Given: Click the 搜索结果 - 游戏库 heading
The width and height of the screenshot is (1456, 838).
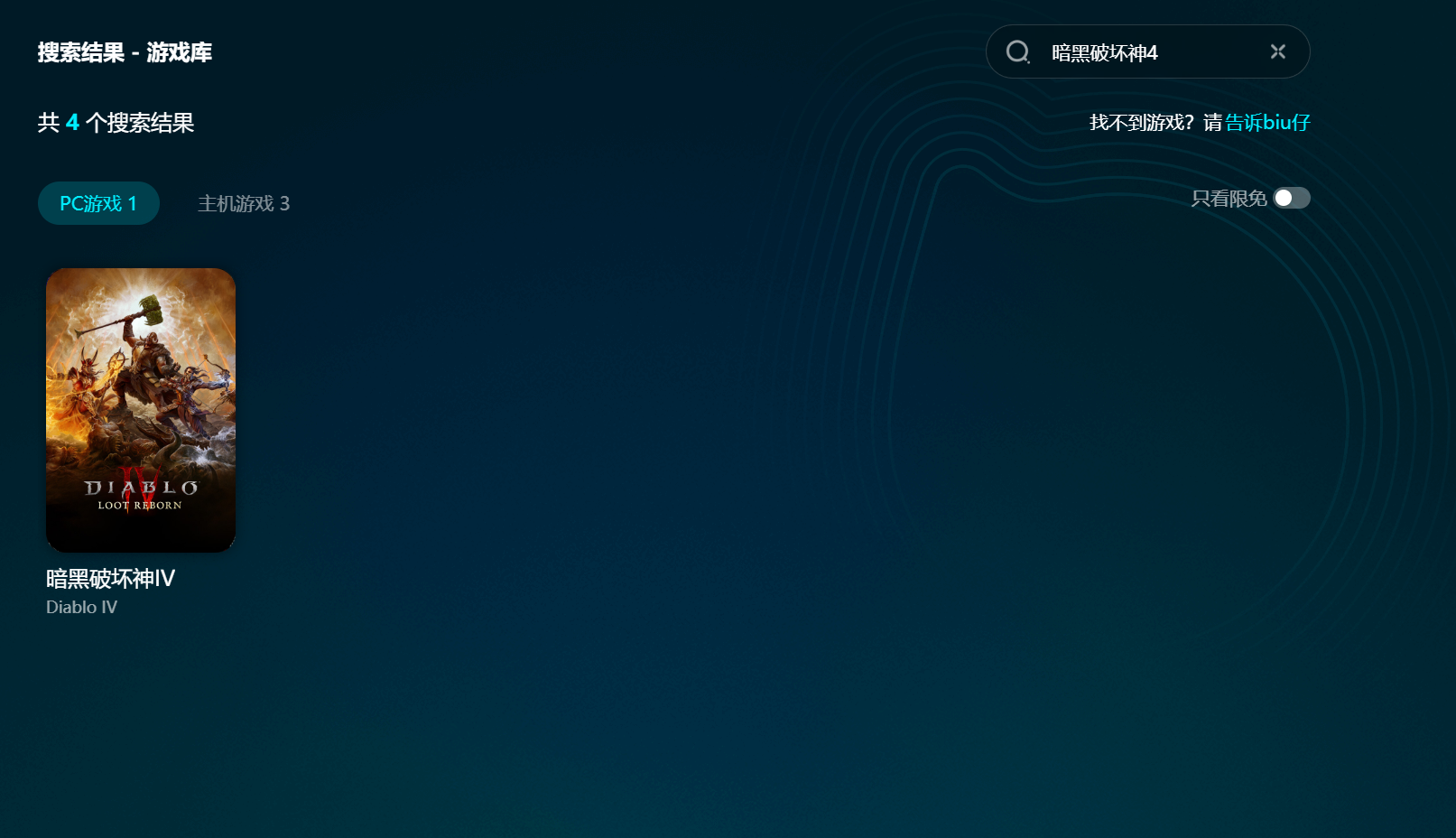Looking at the screenshot, I should click(x=125, y=52).
